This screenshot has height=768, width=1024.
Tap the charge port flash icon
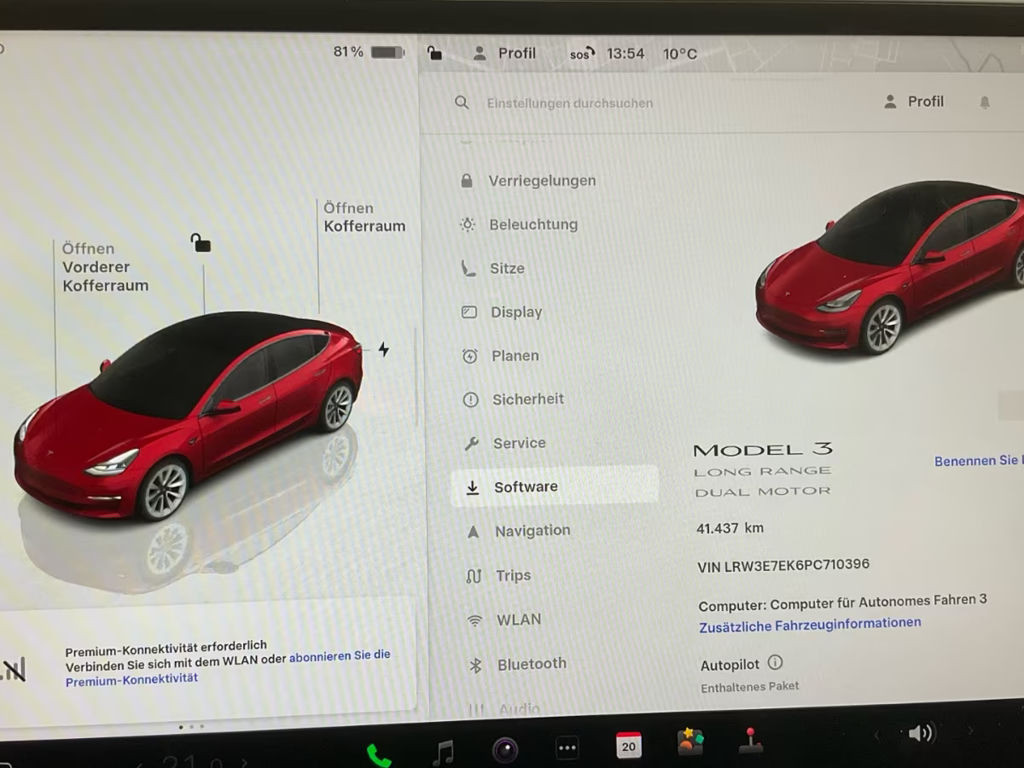click(383, 348)
